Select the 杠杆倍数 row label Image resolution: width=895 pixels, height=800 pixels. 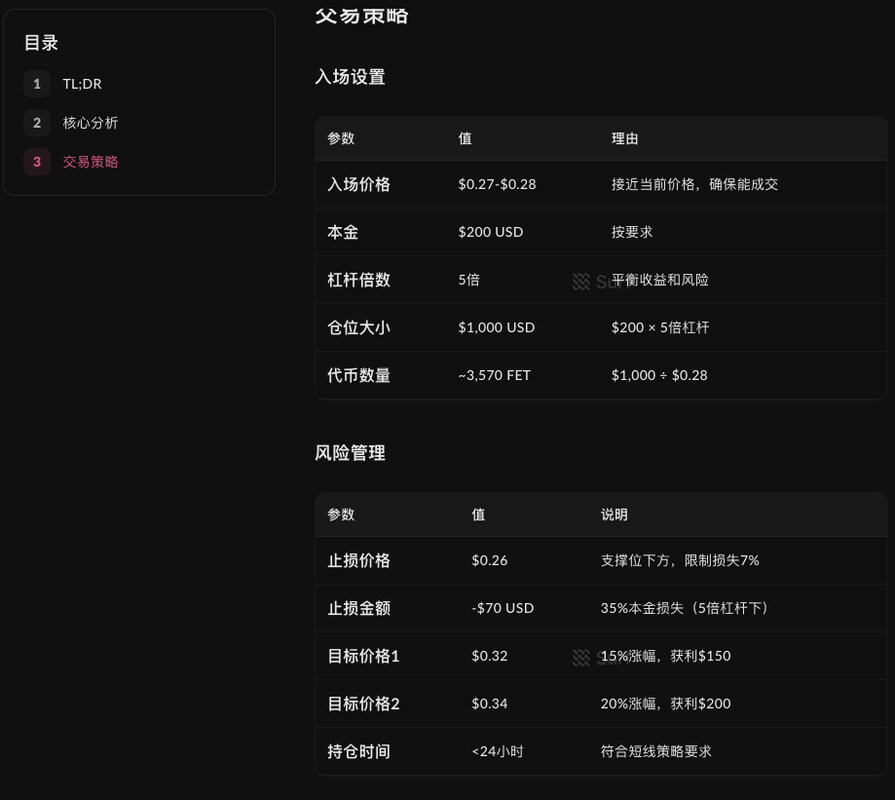tap(359, 280)
